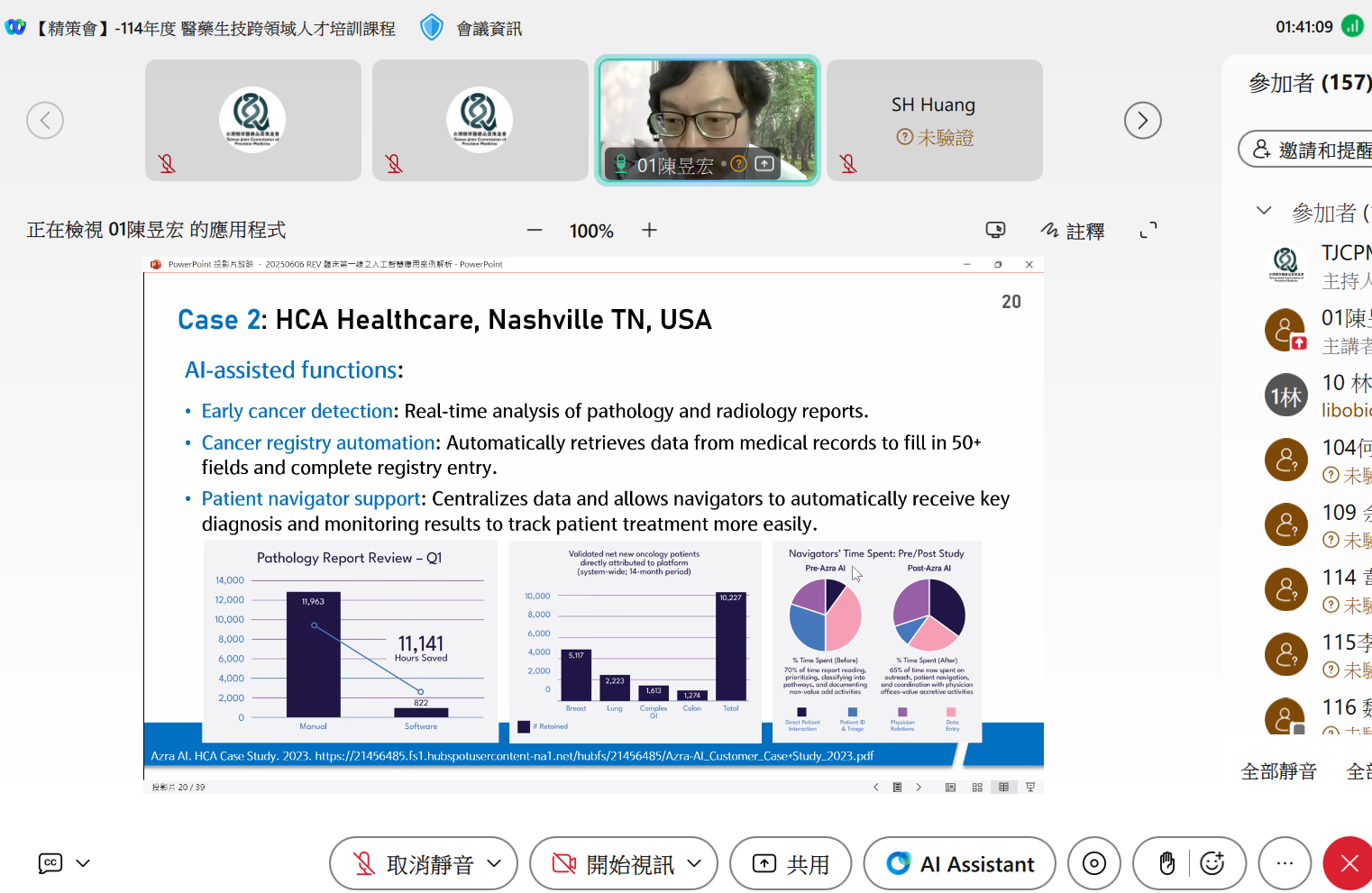Show previous participant videos with left arrow
Screen dimensions: 1372x893
pos(45,120)
